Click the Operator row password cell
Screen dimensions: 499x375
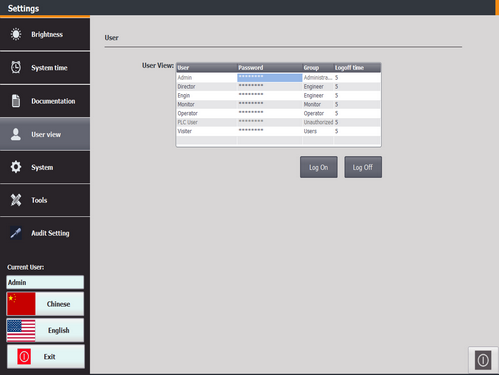coord(270,113)
